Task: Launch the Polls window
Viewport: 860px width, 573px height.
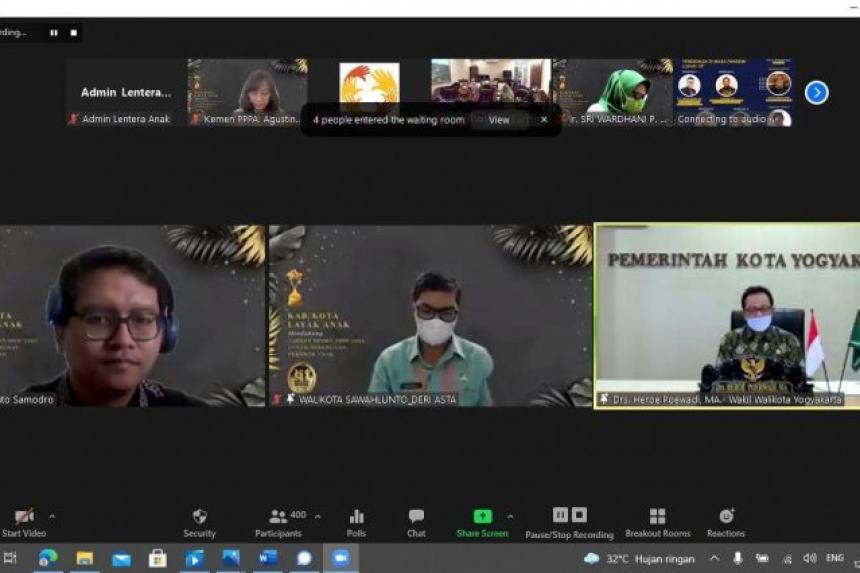Action: (x=356, y=522)
